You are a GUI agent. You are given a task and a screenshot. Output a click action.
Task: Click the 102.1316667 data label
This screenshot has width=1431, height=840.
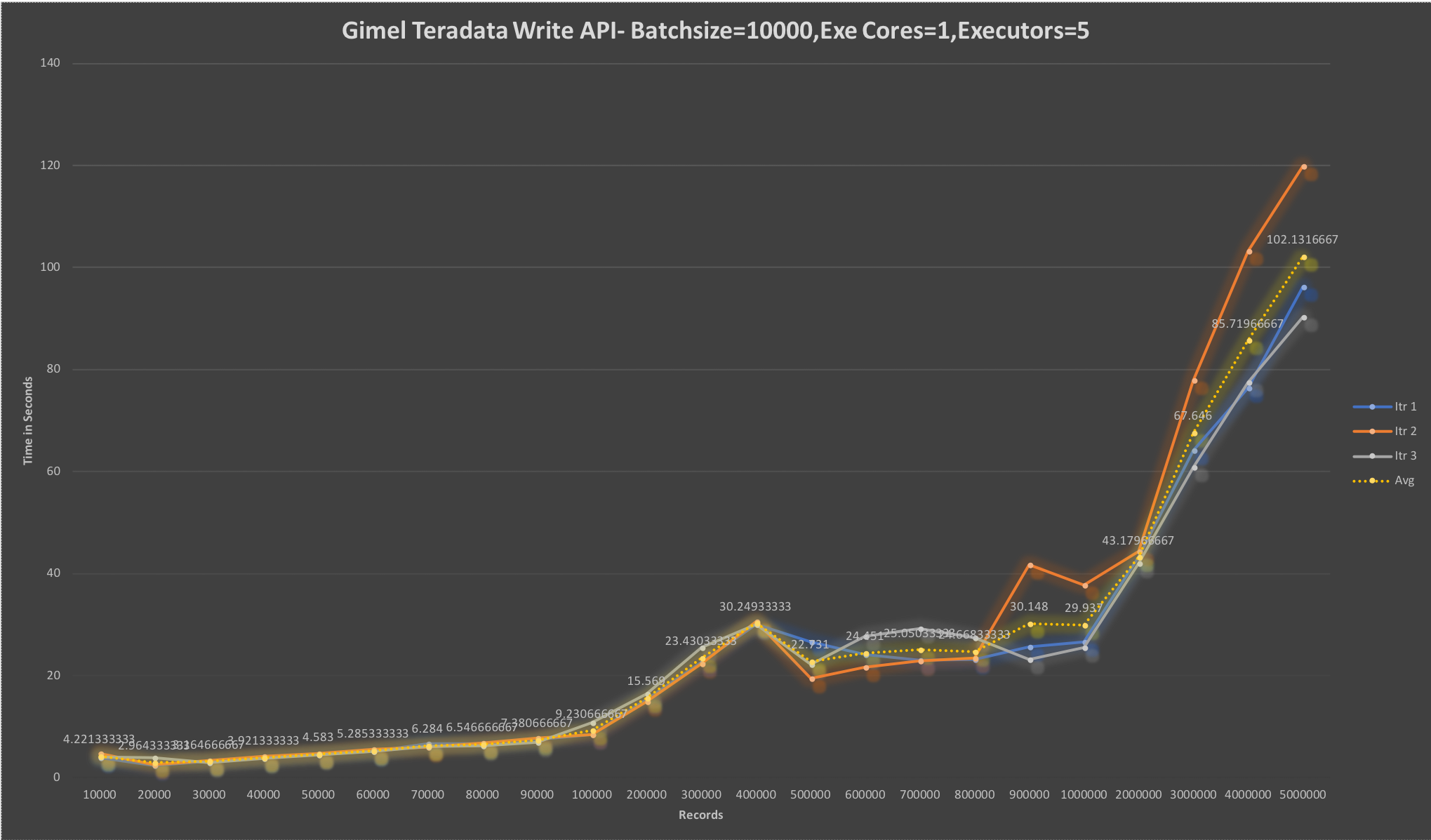click(x=1302, y=239)
